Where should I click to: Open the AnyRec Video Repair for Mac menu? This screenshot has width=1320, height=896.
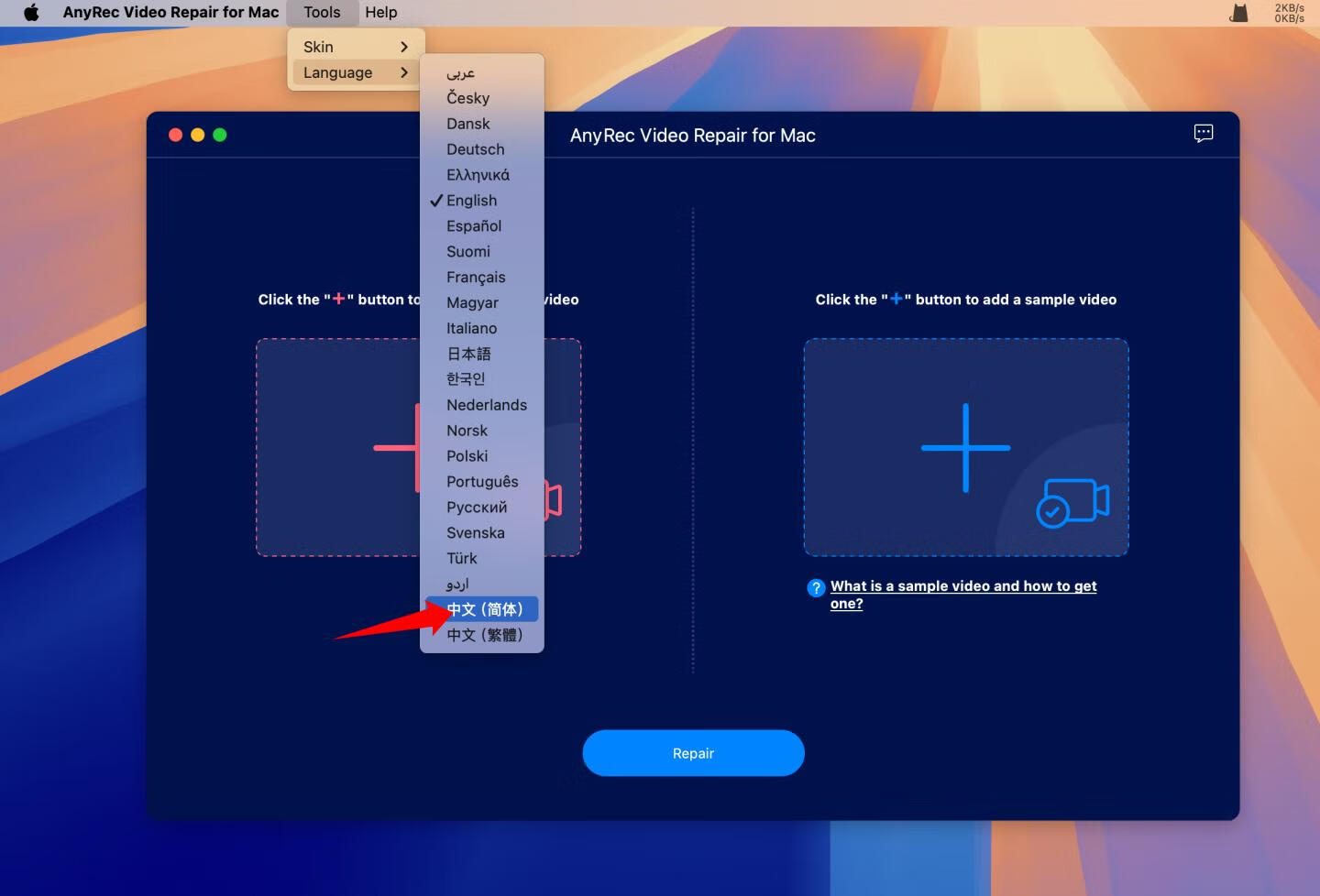pyautogui.click(x=170, y=13)
